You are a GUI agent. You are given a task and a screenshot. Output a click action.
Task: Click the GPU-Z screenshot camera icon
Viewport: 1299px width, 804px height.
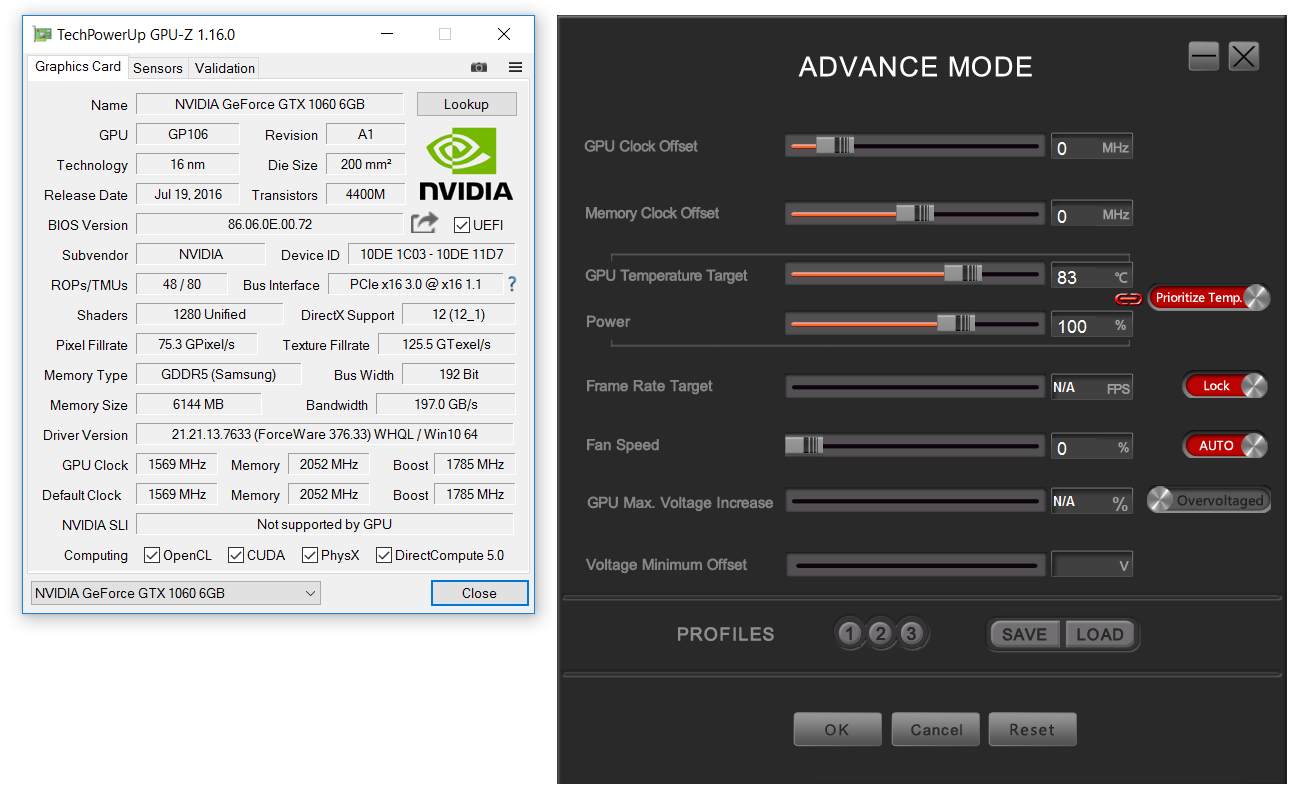point(479,67)
